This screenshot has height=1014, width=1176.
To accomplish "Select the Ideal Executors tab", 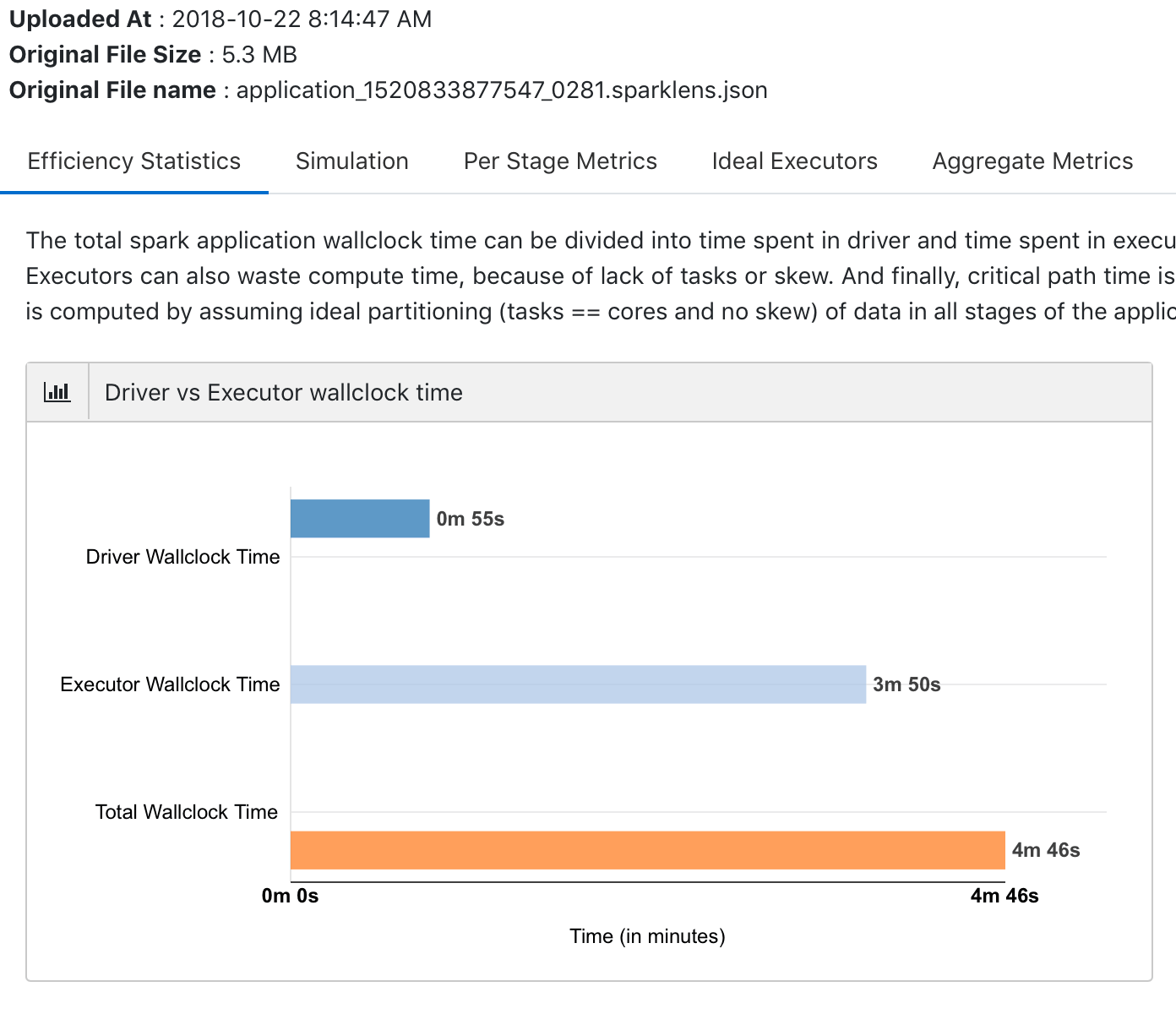I will [794, 161].
